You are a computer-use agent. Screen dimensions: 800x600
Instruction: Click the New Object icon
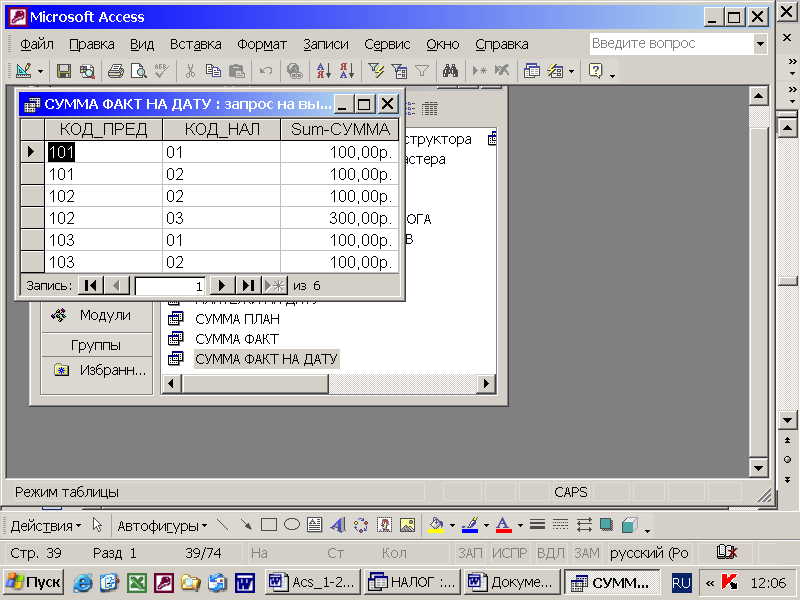(555, 71)
